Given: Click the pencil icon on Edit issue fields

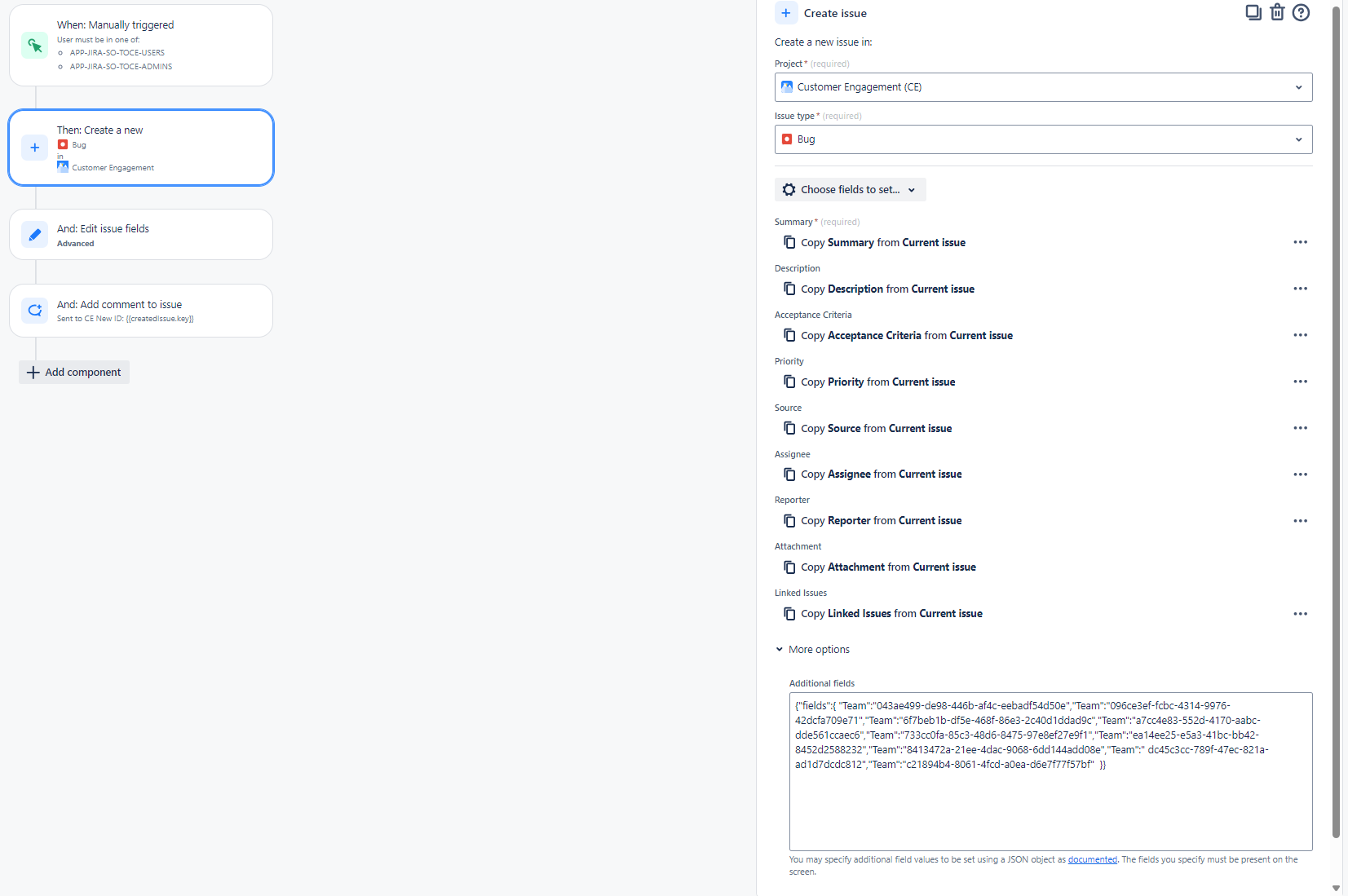Looking at the screenshot, I should click(x=34, y=235).
